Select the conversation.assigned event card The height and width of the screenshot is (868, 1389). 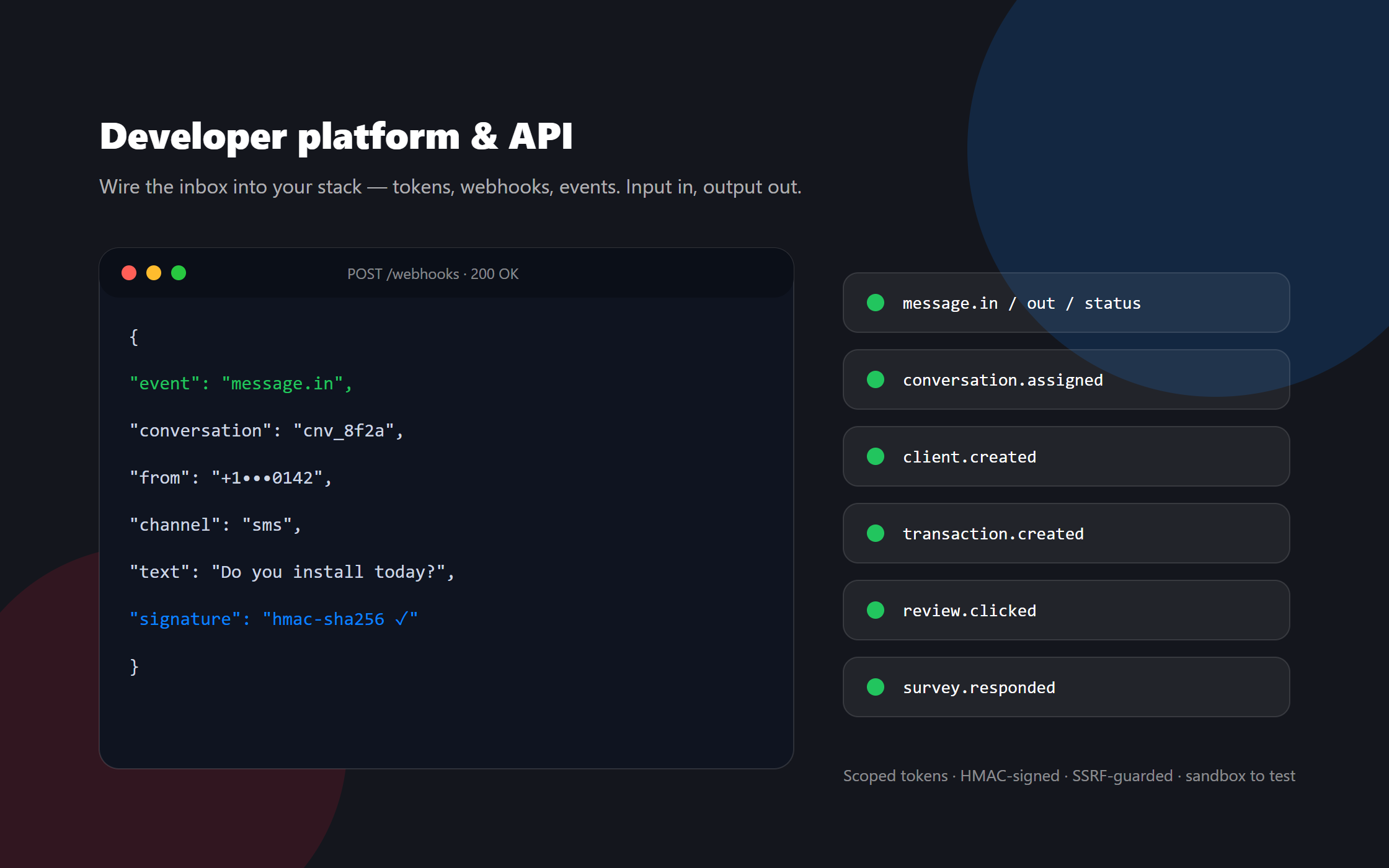(x=1067, y=379)
